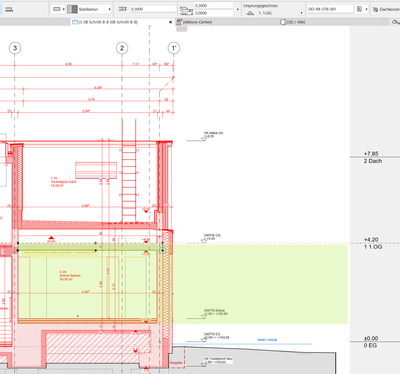Click the 3D / Alle tab icon

[x=283, y=22]
